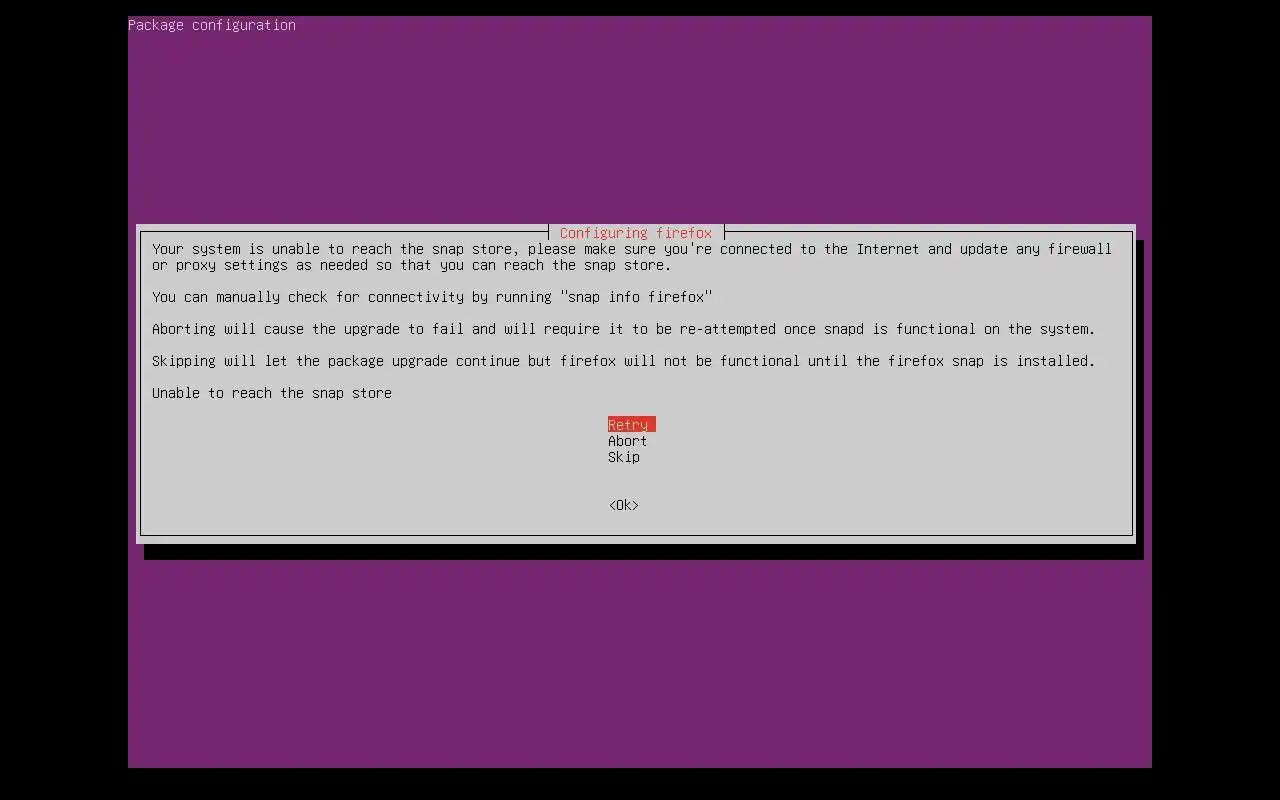The image size is (1280, 800).
Task: Click the 'Package configuration' header text
Action: click(x=212, y=25)
